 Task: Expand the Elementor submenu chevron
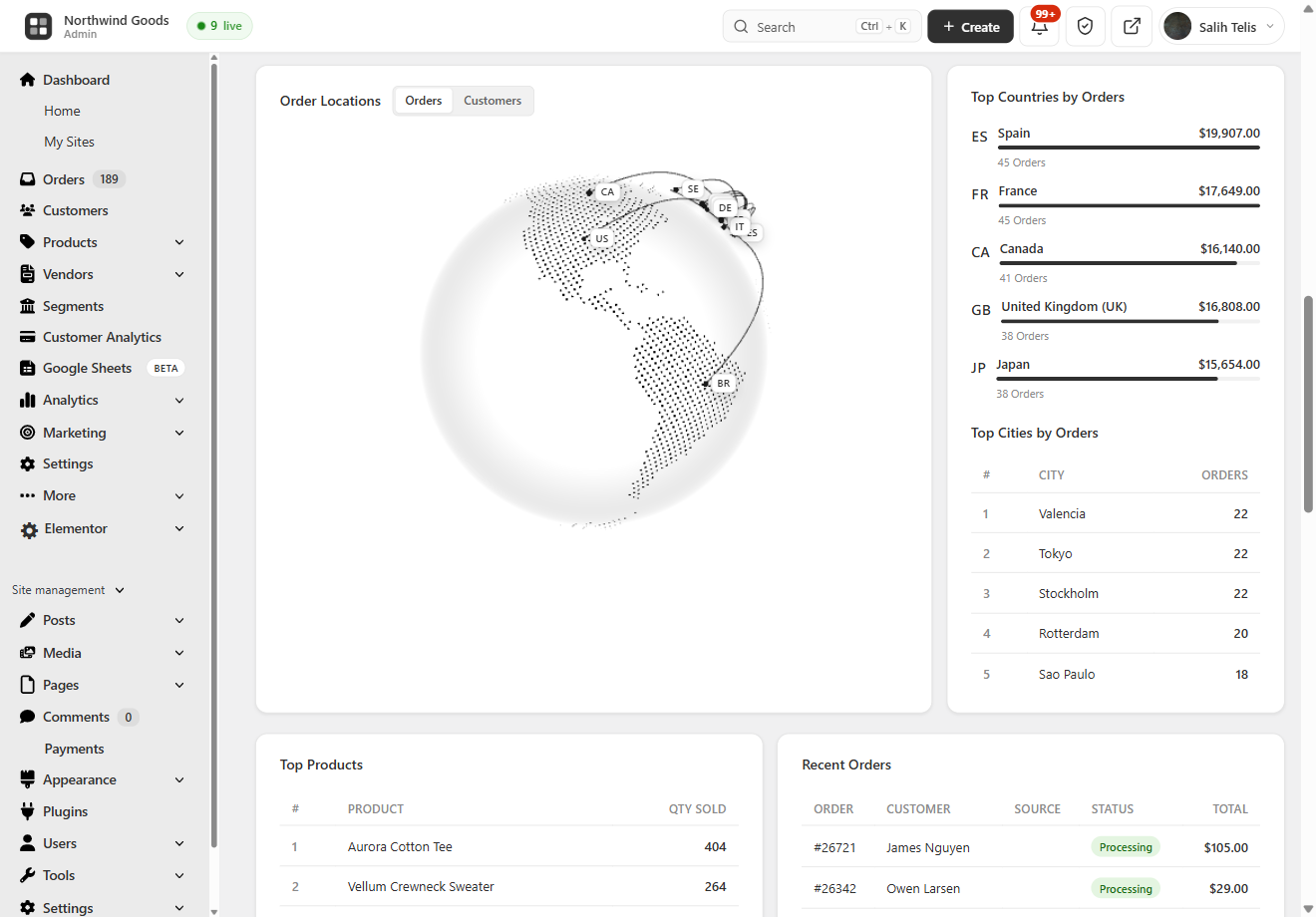(179, 528)
